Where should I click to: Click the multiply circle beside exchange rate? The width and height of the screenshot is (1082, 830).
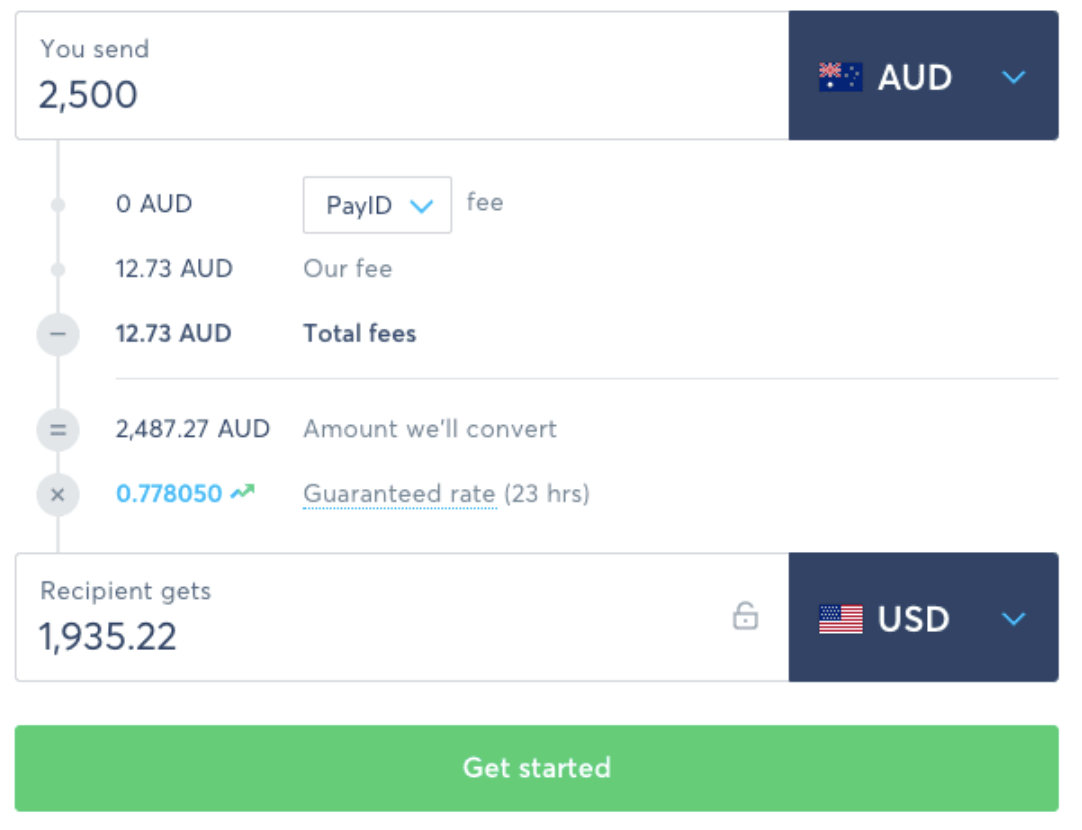pyautogui.click(x=58, y=494)
